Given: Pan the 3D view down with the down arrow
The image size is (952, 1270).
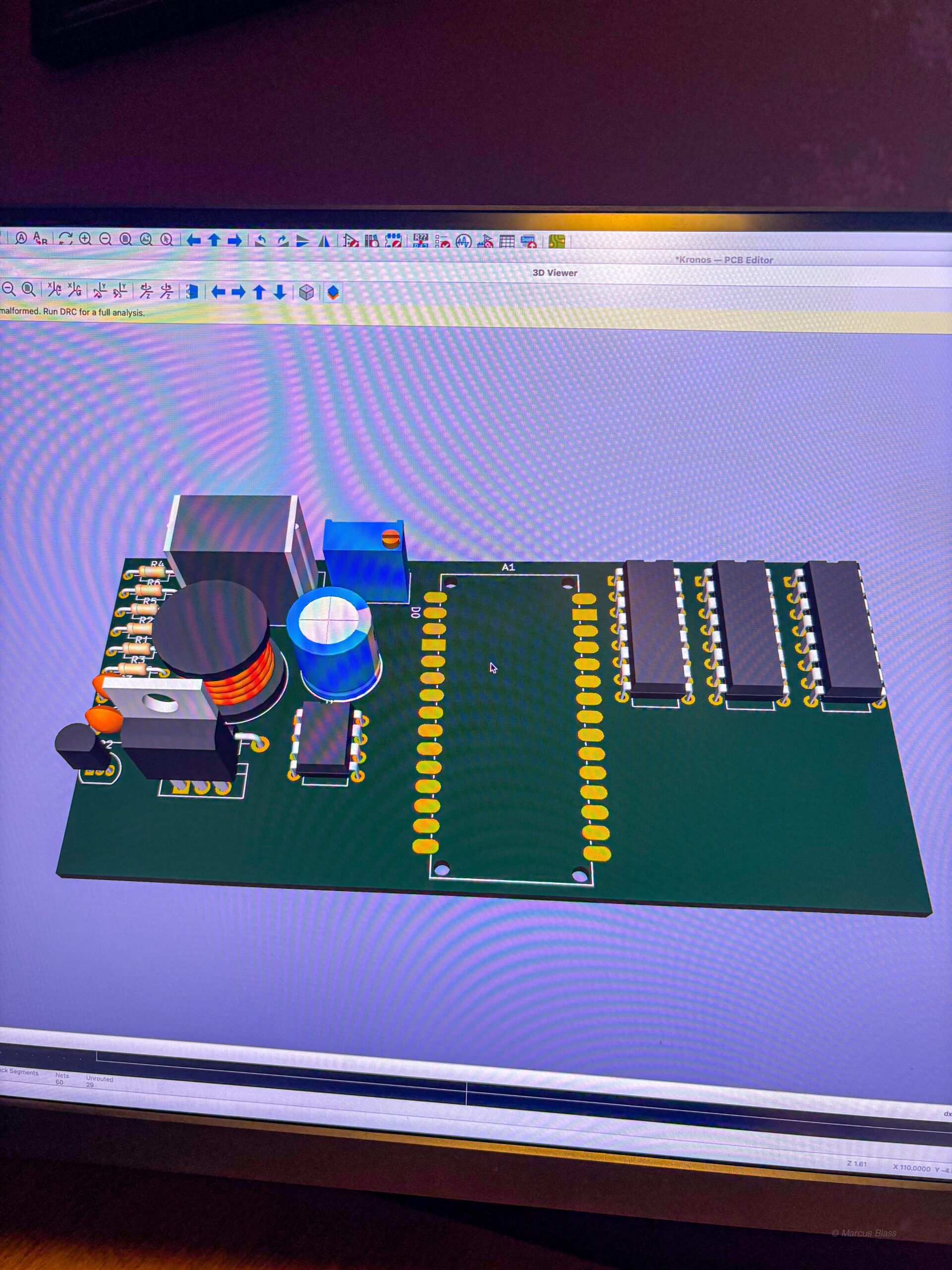Looking at the screenshot, I should [280, 292].
